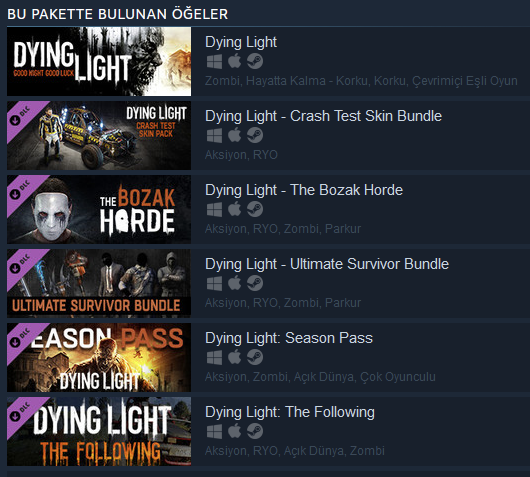Click the Apple icon under The Following
This screenshot has height=477, width=530.
[235, 432]
